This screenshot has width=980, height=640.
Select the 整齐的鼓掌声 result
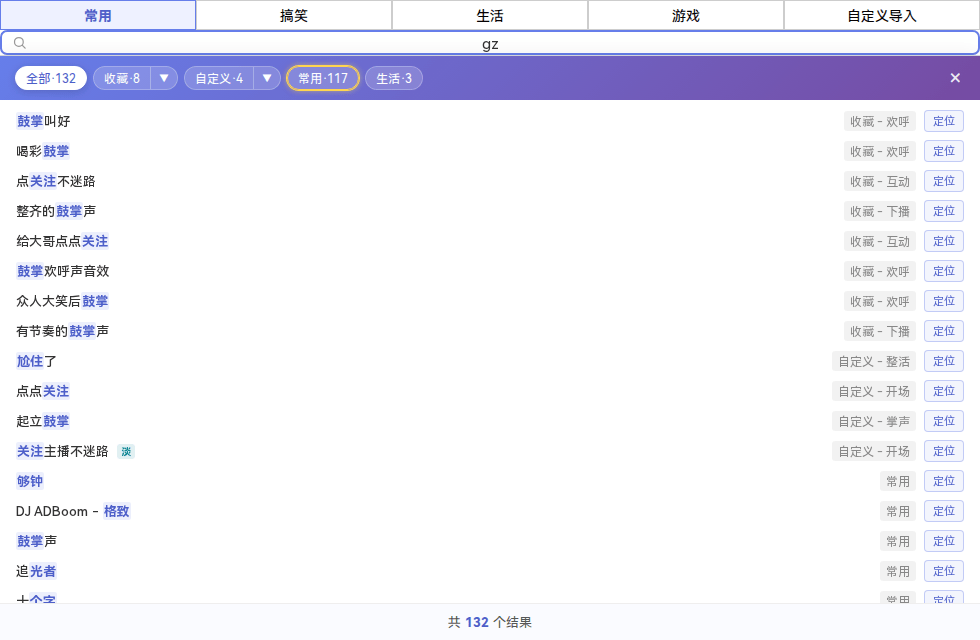point(56,211)
